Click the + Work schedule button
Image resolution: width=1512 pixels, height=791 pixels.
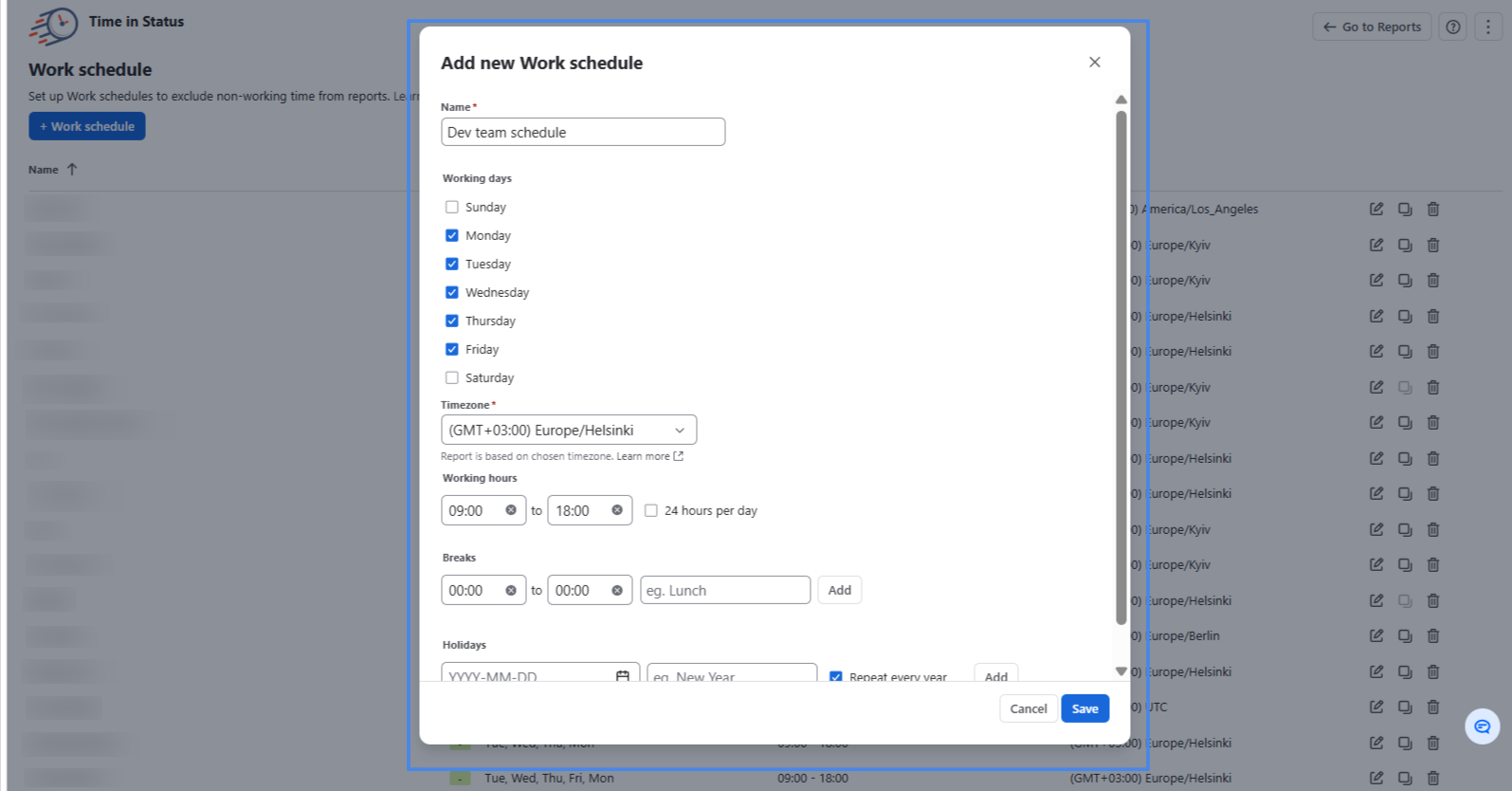pos(87,126)
